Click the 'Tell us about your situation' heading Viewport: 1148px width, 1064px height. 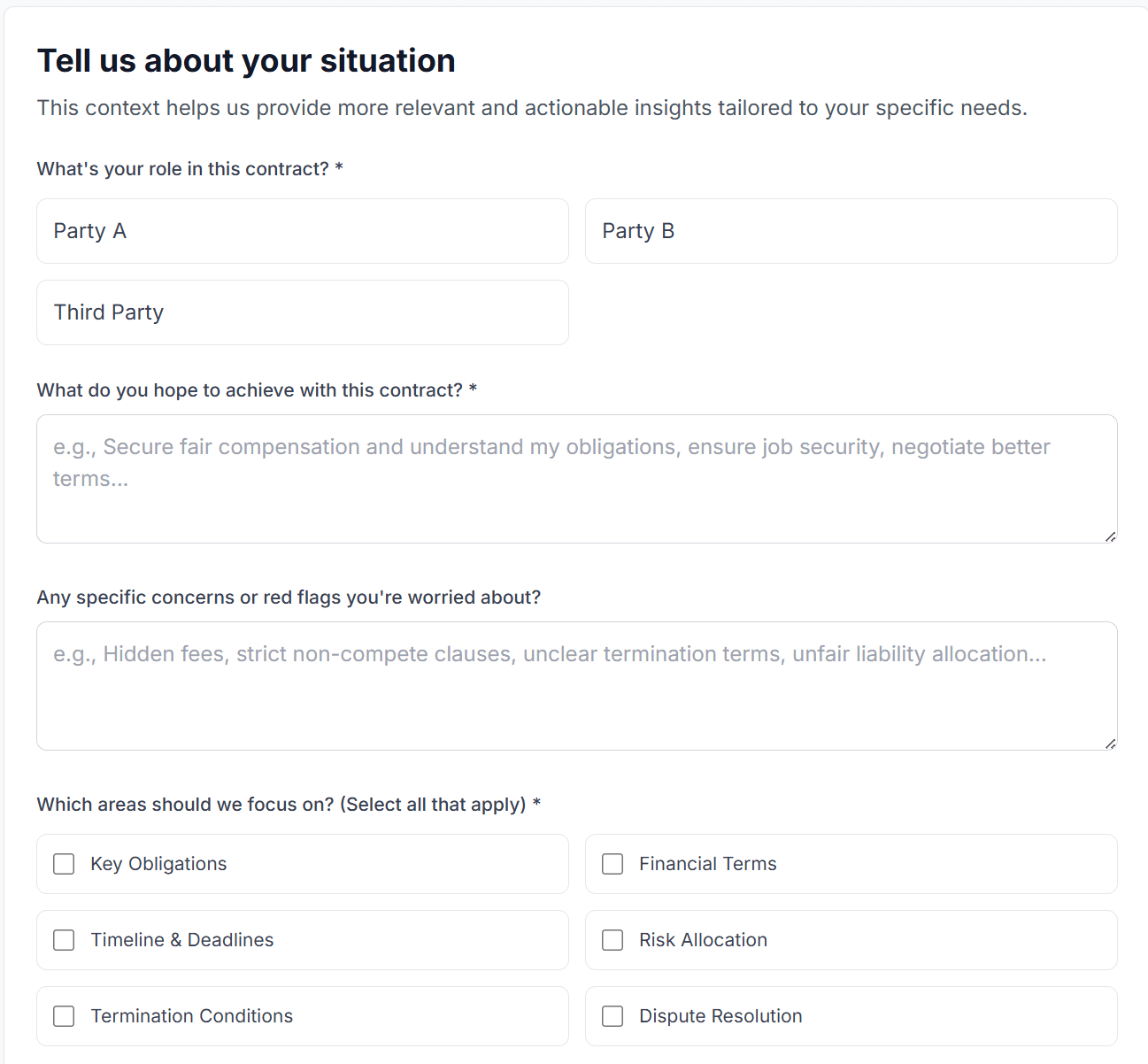[246, 60]
